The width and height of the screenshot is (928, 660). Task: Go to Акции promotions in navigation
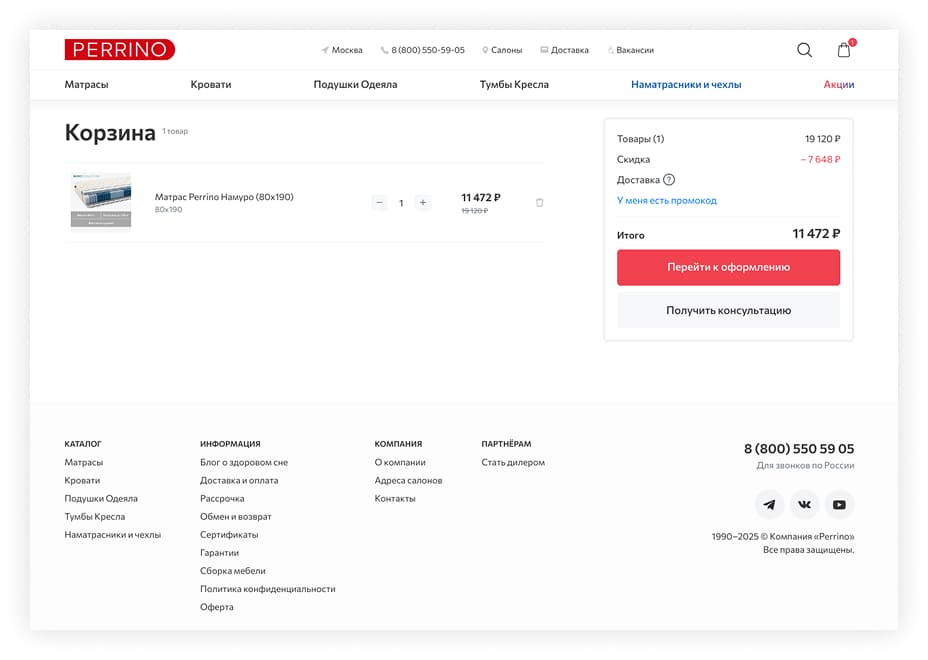[838, 85]
